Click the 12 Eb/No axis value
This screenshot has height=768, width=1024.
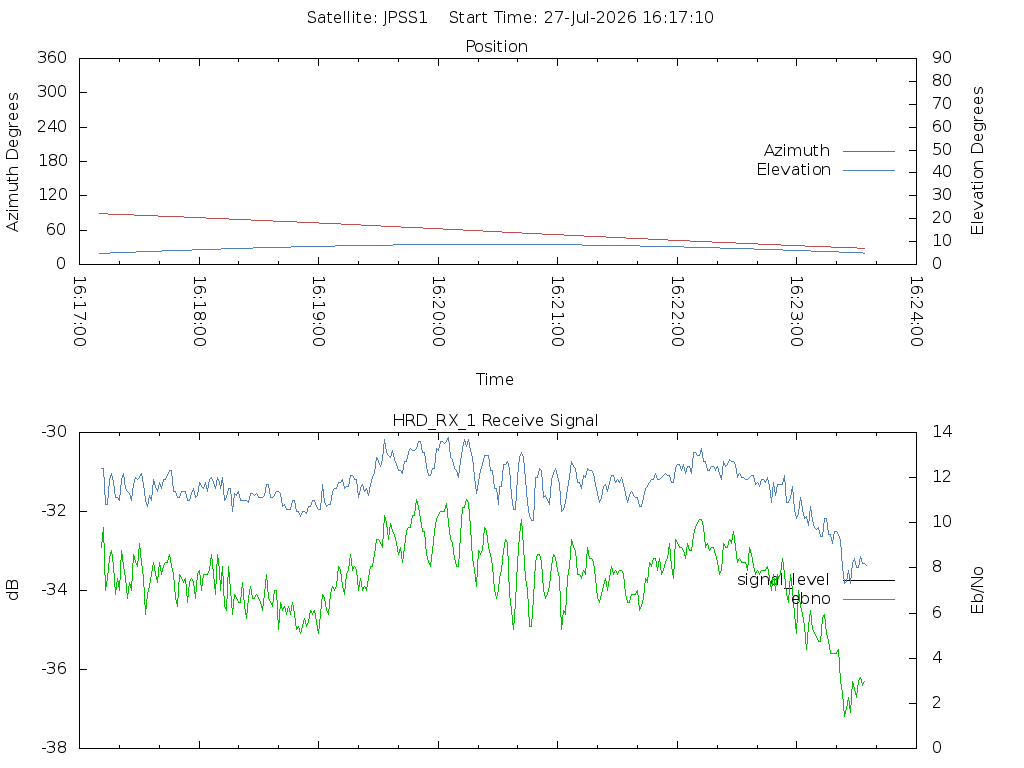click(x=942, y=476)
